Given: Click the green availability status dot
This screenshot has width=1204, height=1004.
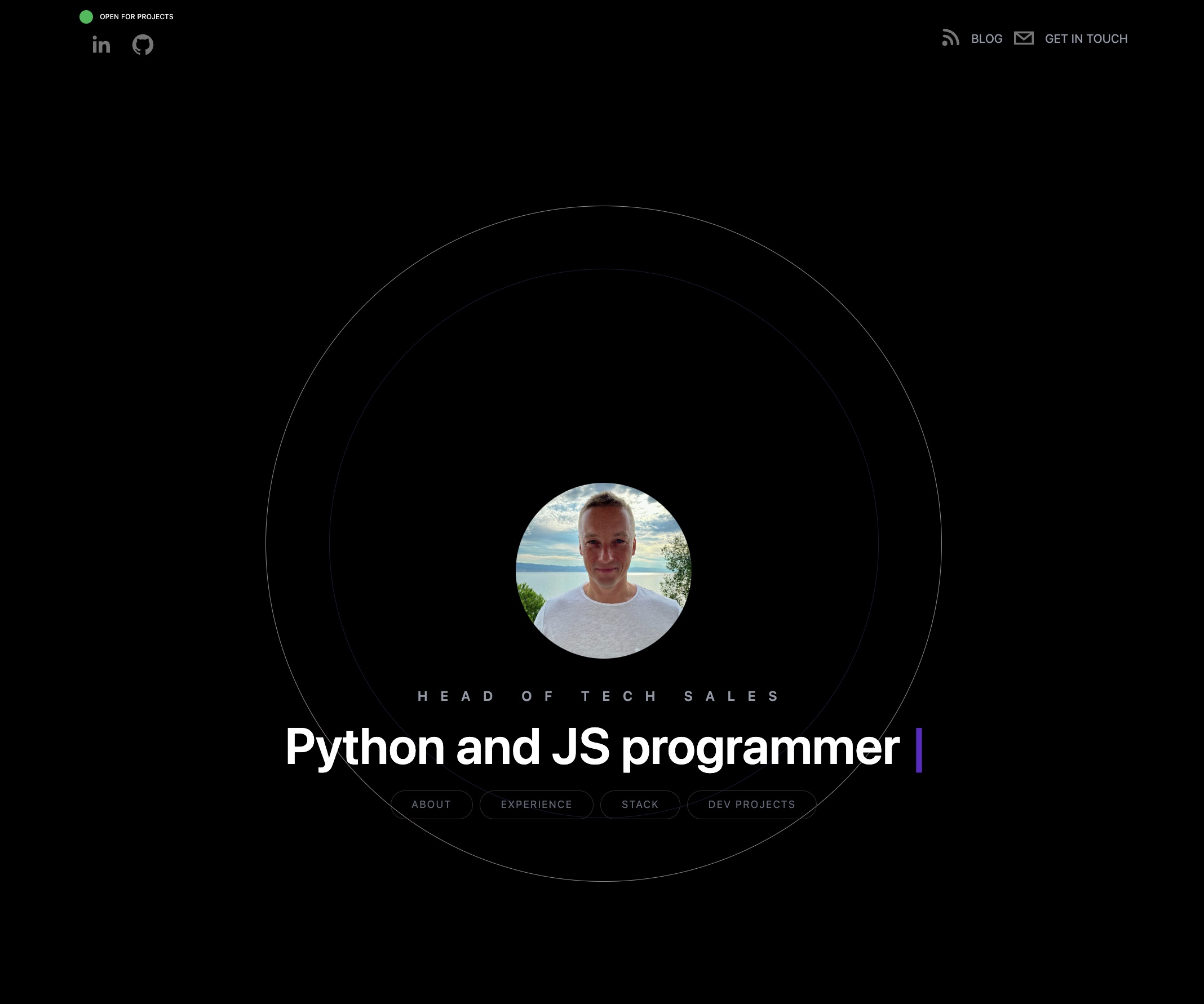Looking at the screenshot, I should coord(86,16).
